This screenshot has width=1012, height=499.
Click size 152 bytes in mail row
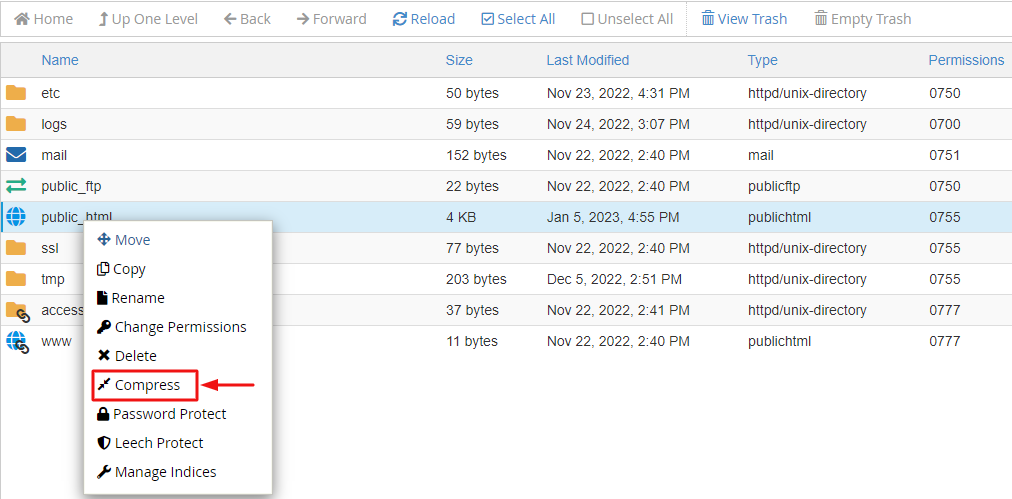476,155
